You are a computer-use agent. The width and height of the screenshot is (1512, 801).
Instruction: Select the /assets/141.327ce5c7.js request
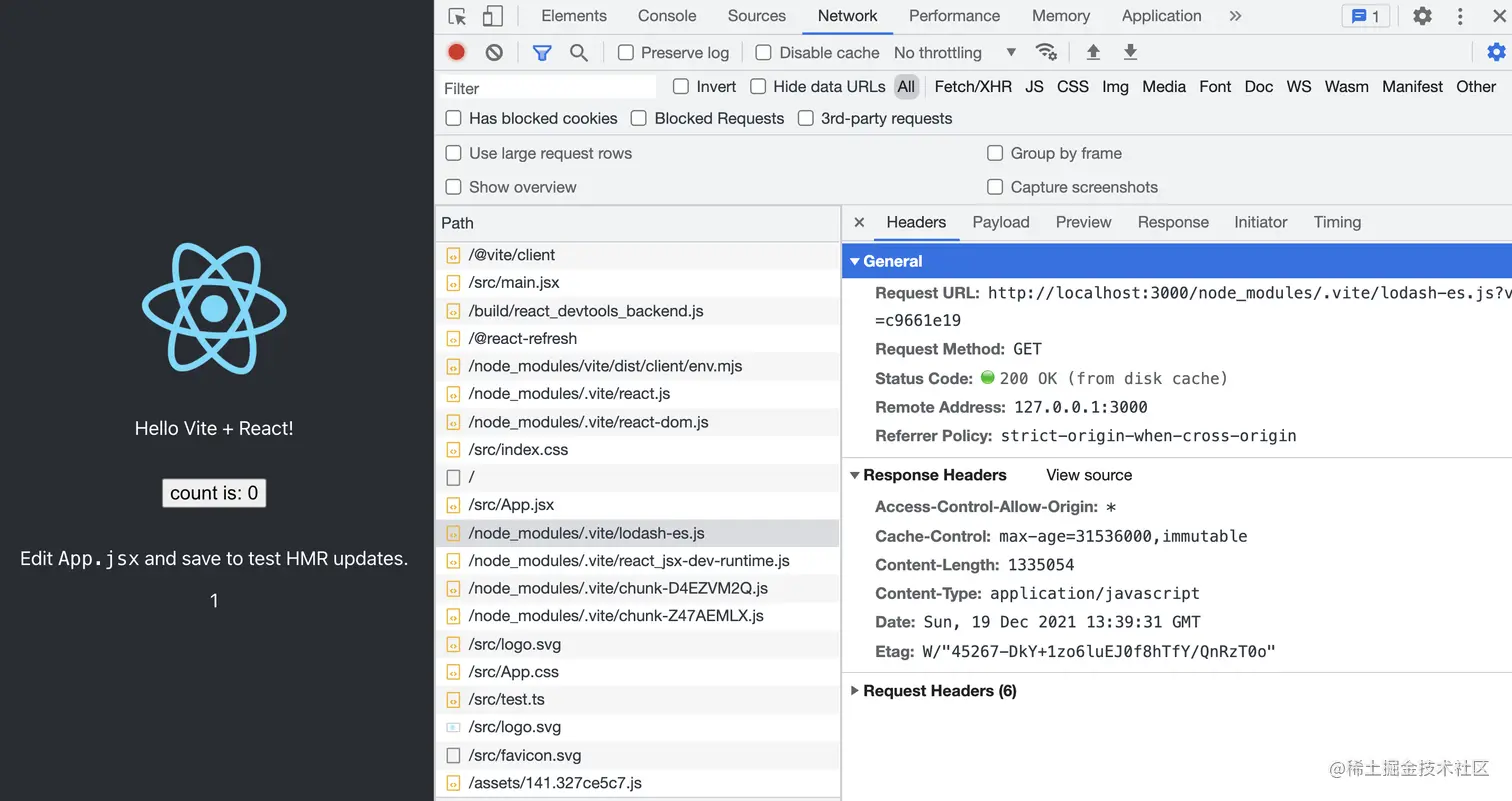tap(638, 783)
